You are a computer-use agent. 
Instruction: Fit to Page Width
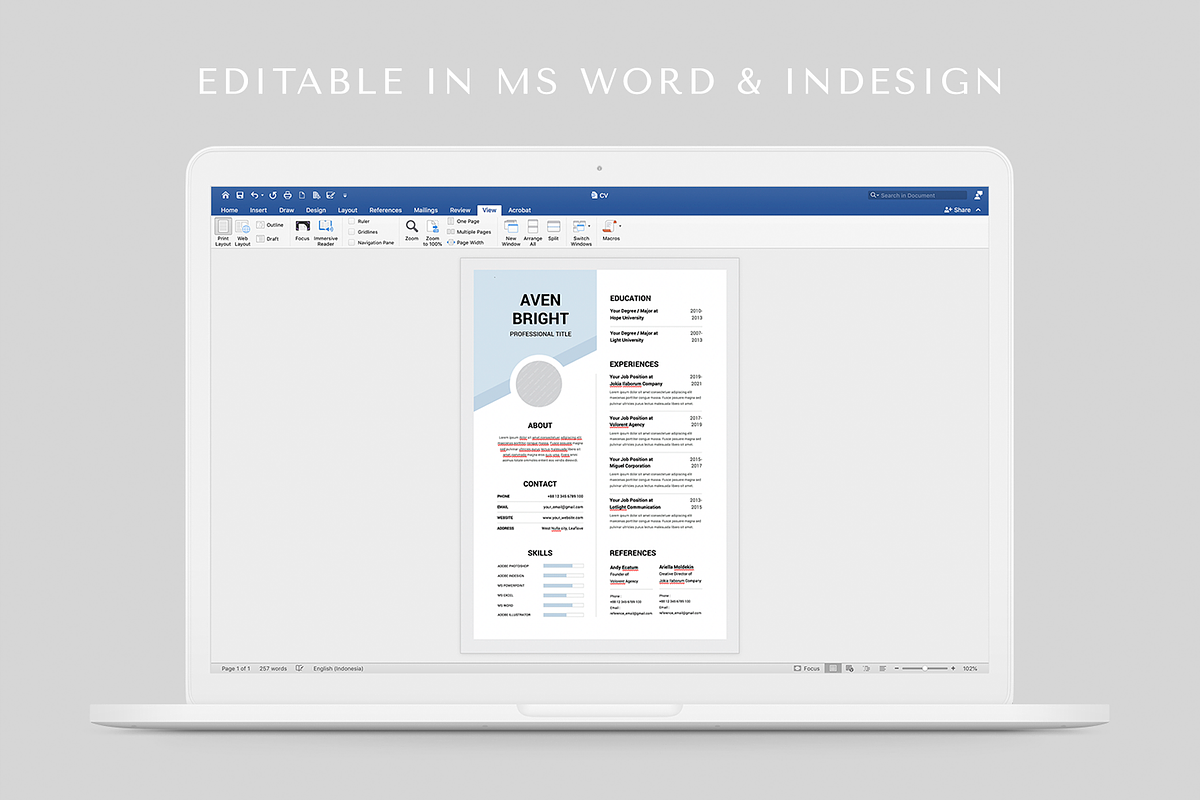click(465, 243)
